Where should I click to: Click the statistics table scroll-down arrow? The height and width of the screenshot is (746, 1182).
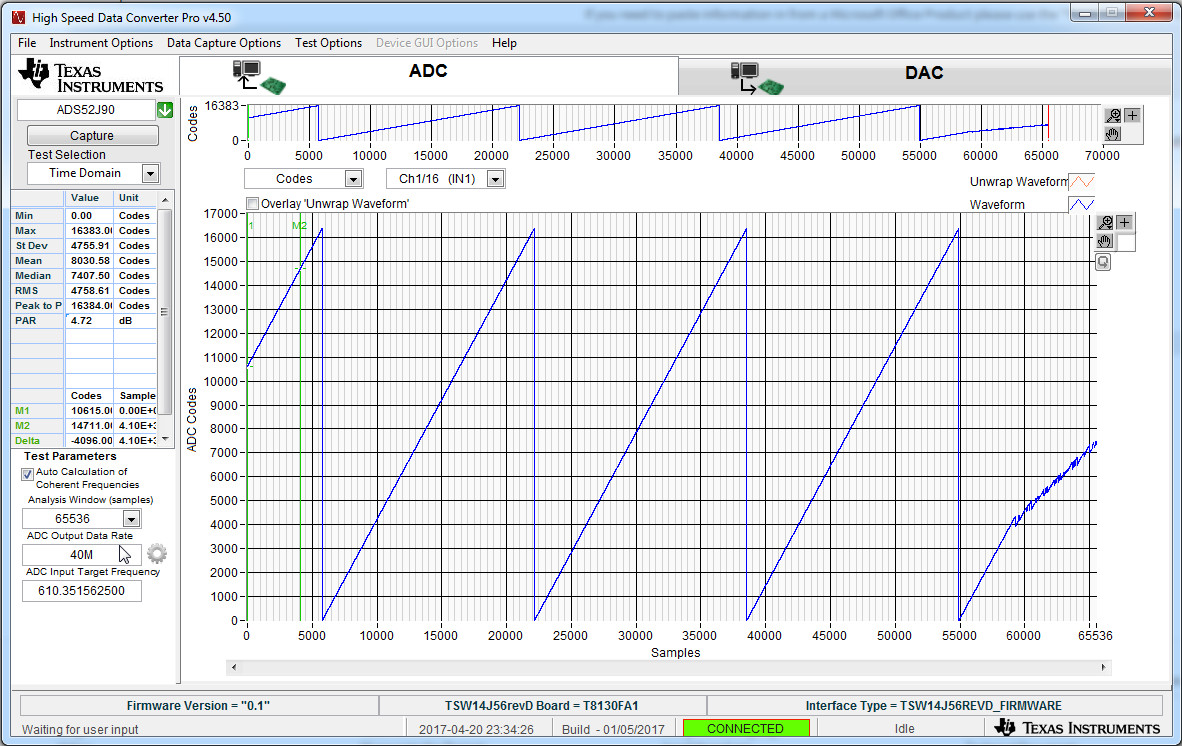pos(165,440)
